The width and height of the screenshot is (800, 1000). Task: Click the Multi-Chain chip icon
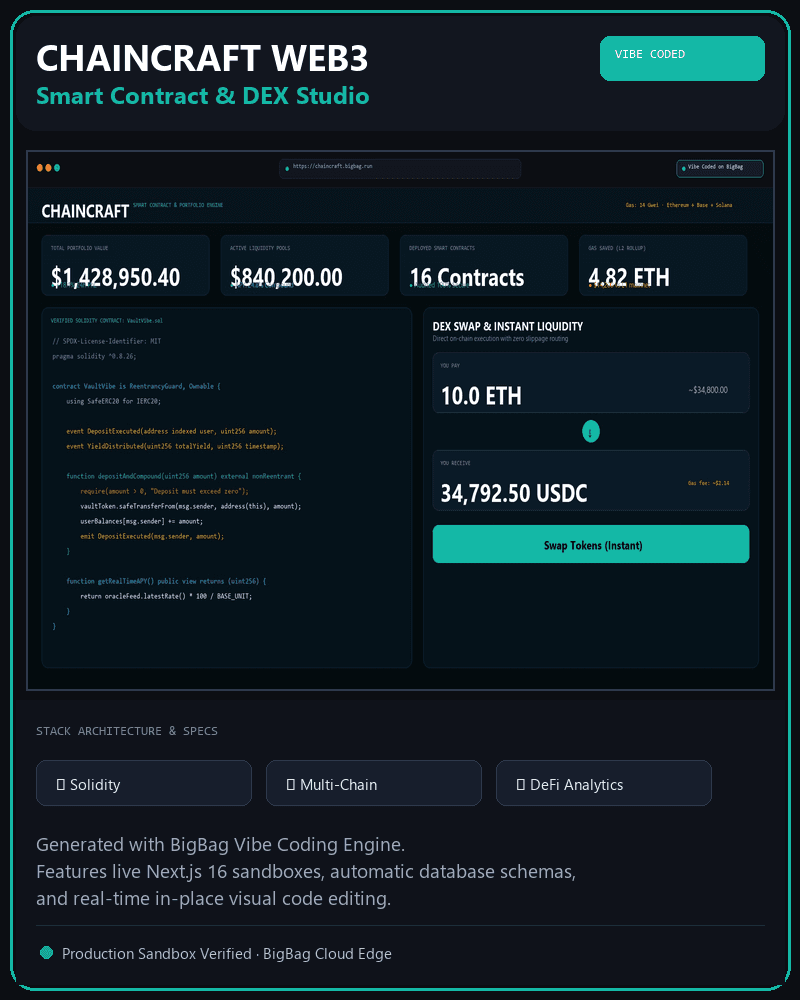pos(291,784)
